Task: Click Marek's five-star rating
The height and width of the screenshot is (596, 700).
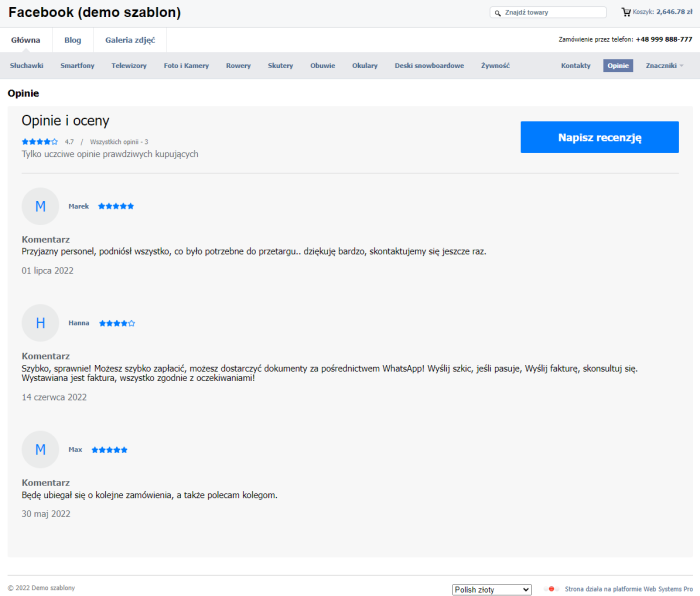Action: 116,206
